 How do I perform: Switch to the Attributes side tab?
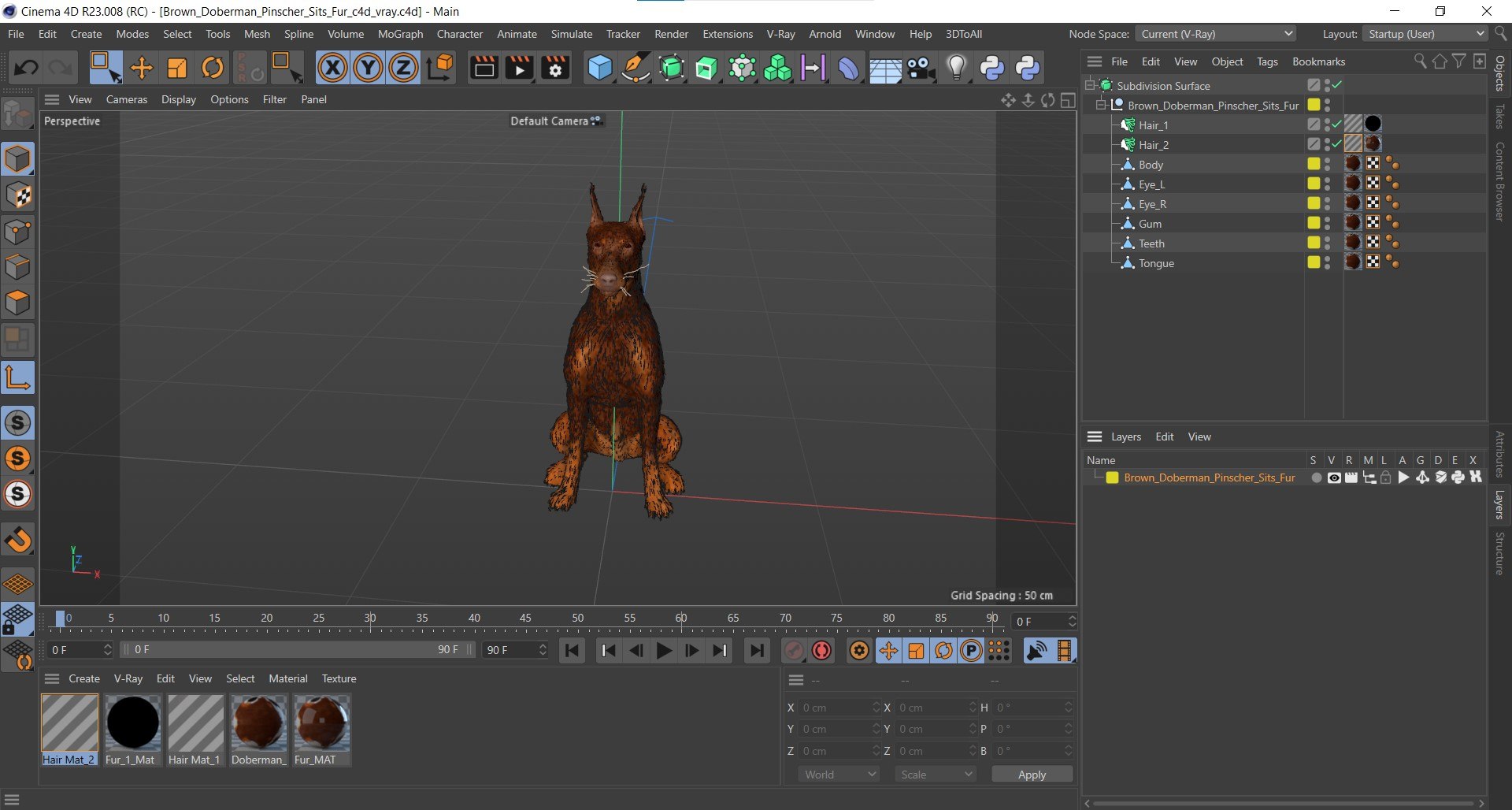pos(1499,454)
